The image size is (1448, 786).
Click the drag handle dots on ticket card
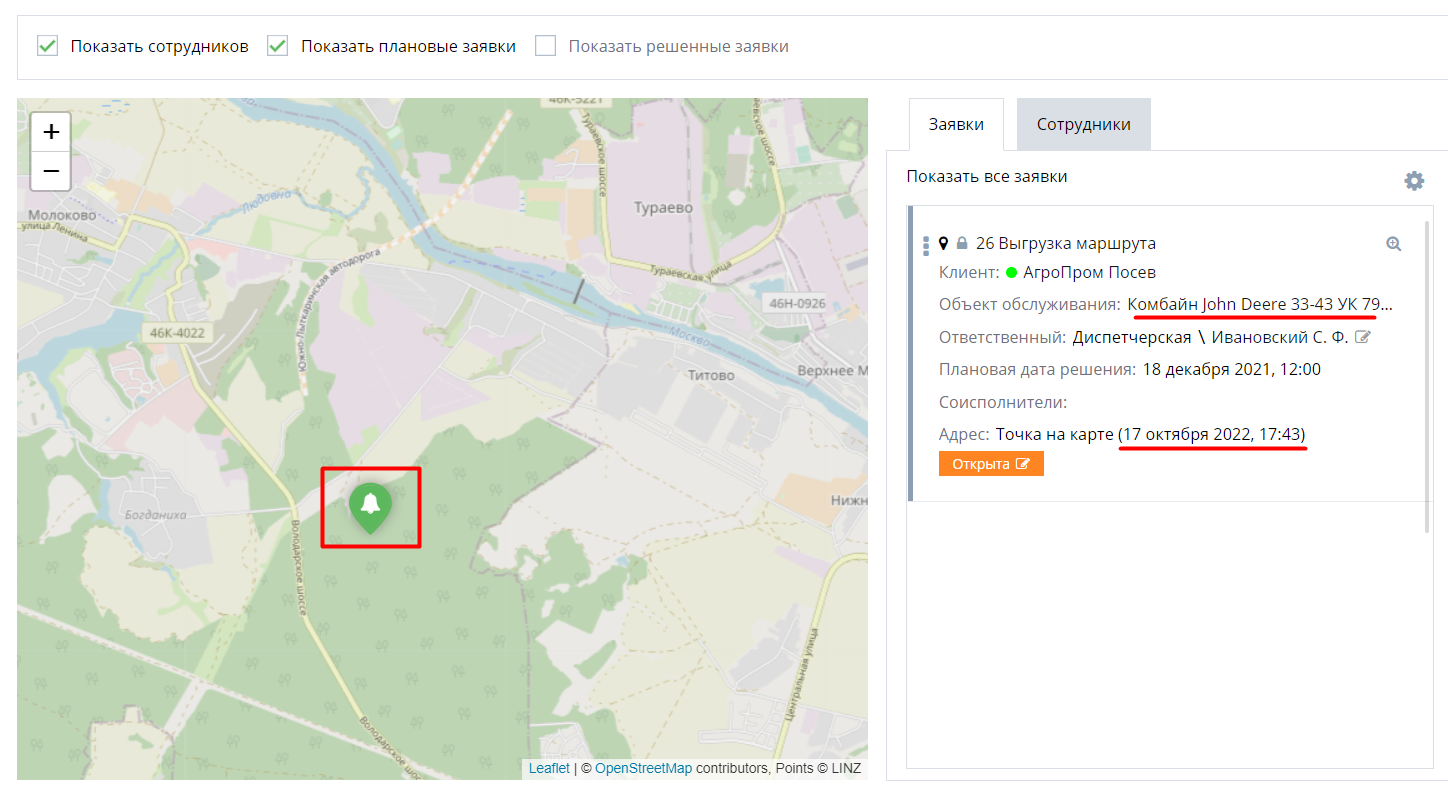point(925,243)
